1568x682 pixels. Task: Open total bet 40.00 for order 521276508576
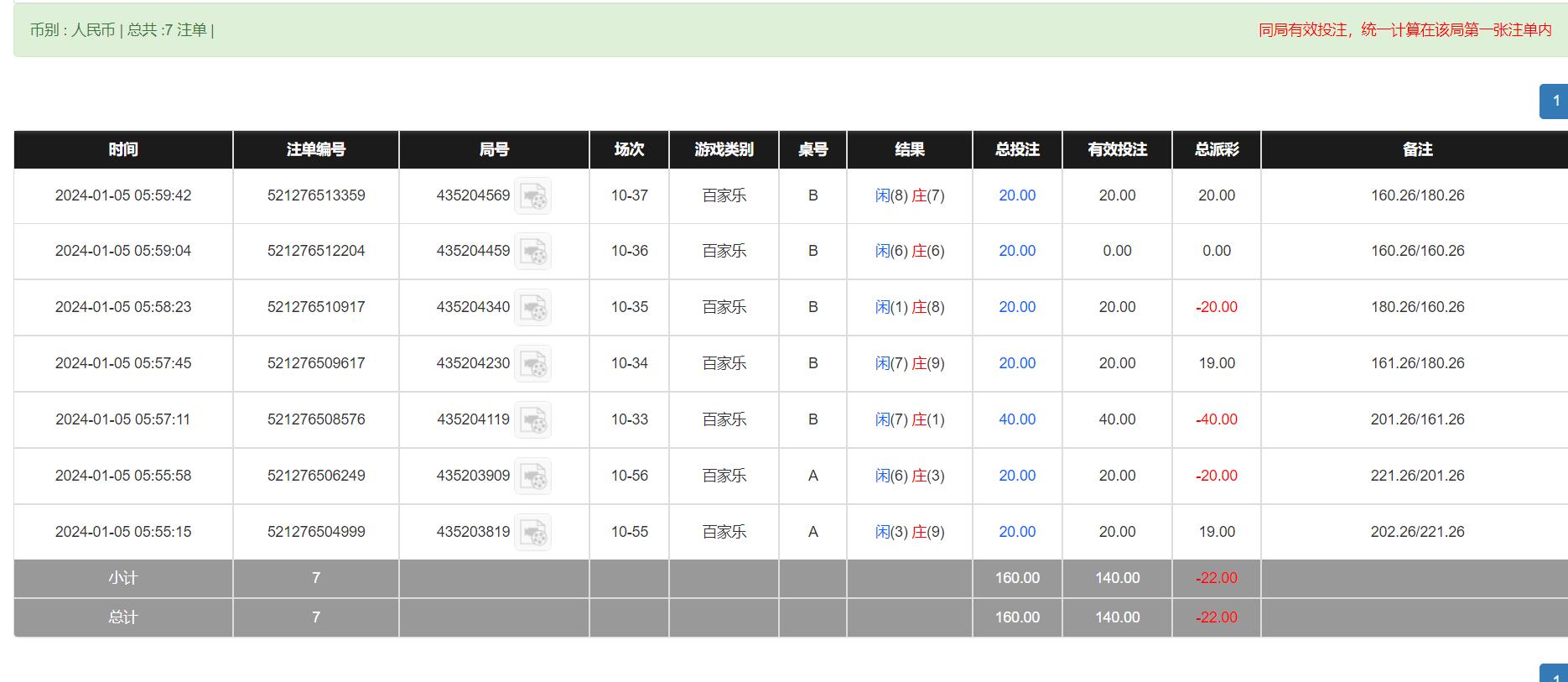tap(1017, 419)
